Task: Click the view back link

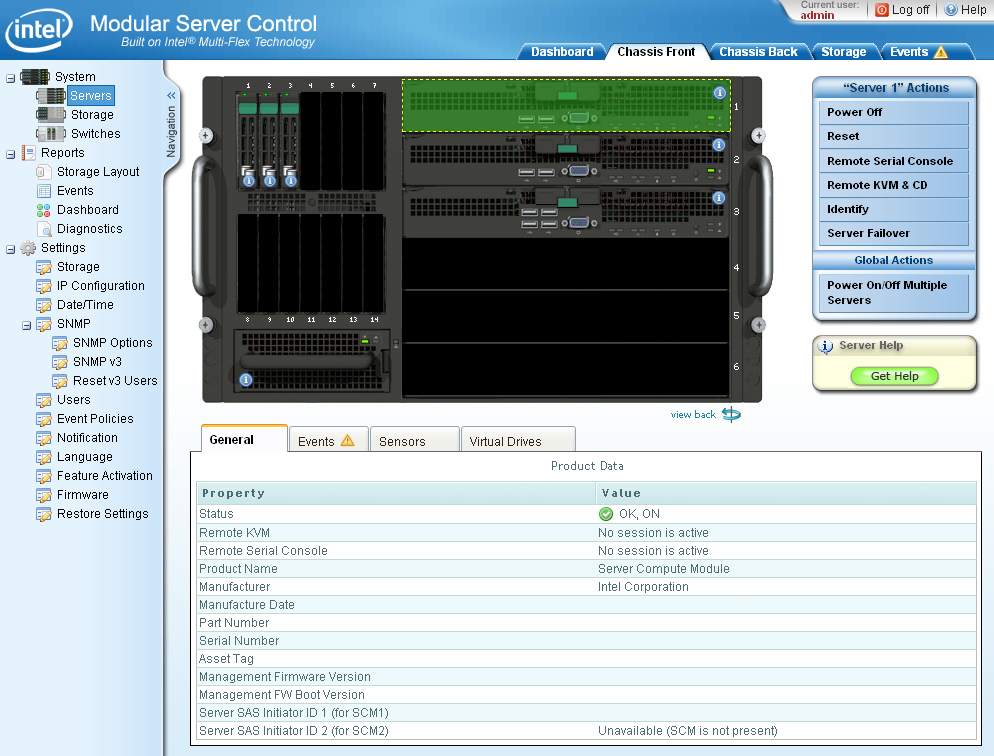Action: (x=693, y=414)
